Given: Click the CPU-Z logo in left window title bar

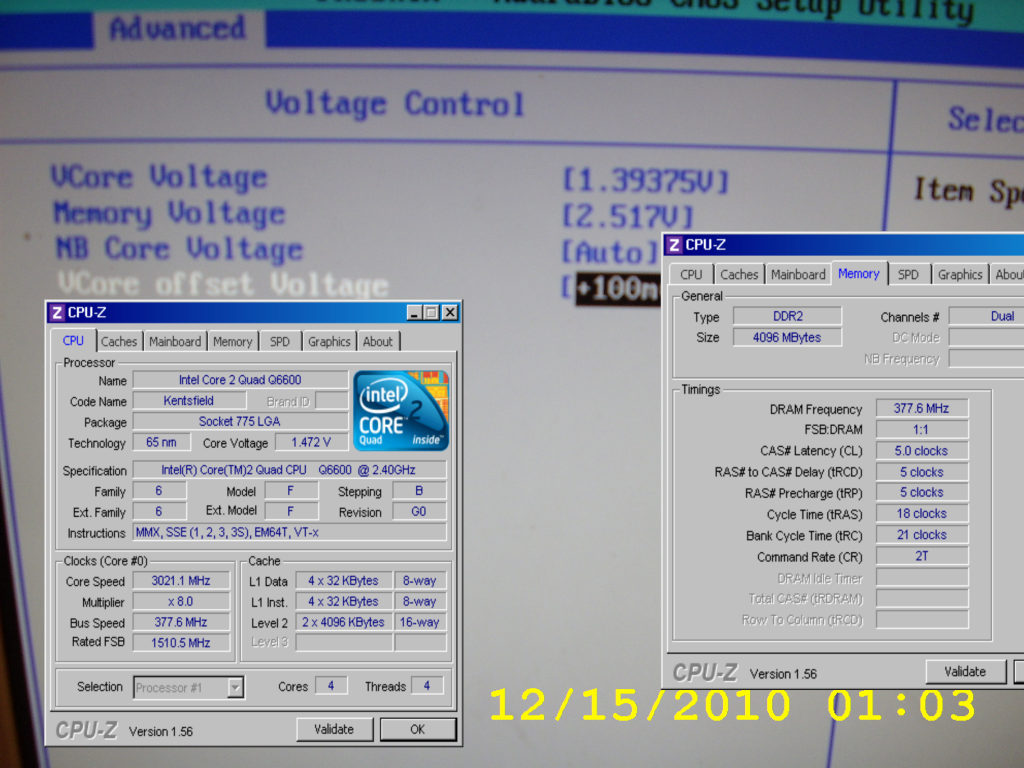Looking at the screenshot, I should 57,313.
